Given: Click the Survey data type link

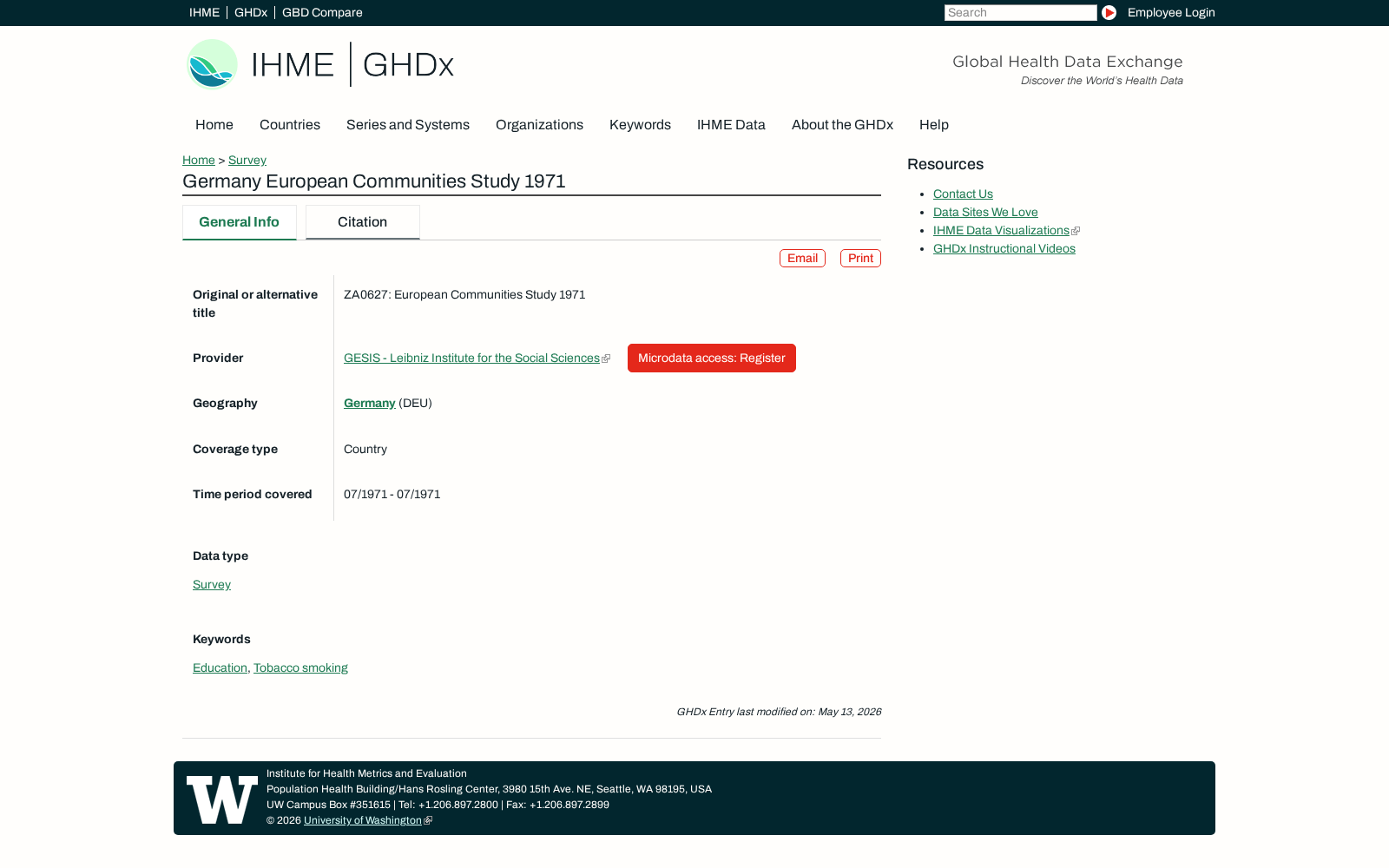Looking at the screenshot, I should click(x=212, y=584).
